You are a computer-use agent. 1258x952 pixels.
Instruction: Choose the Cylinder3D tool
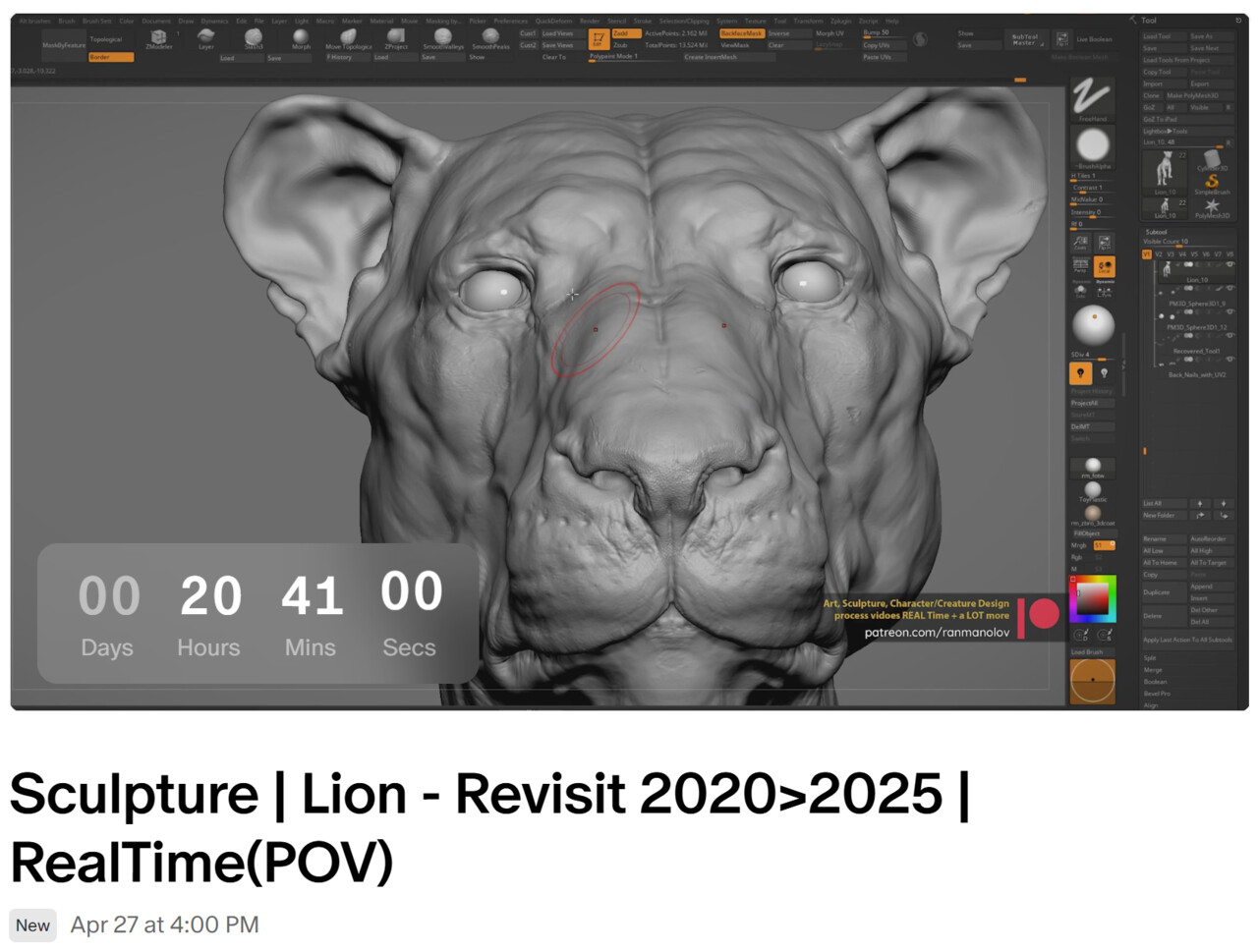tap(1212, 160)
